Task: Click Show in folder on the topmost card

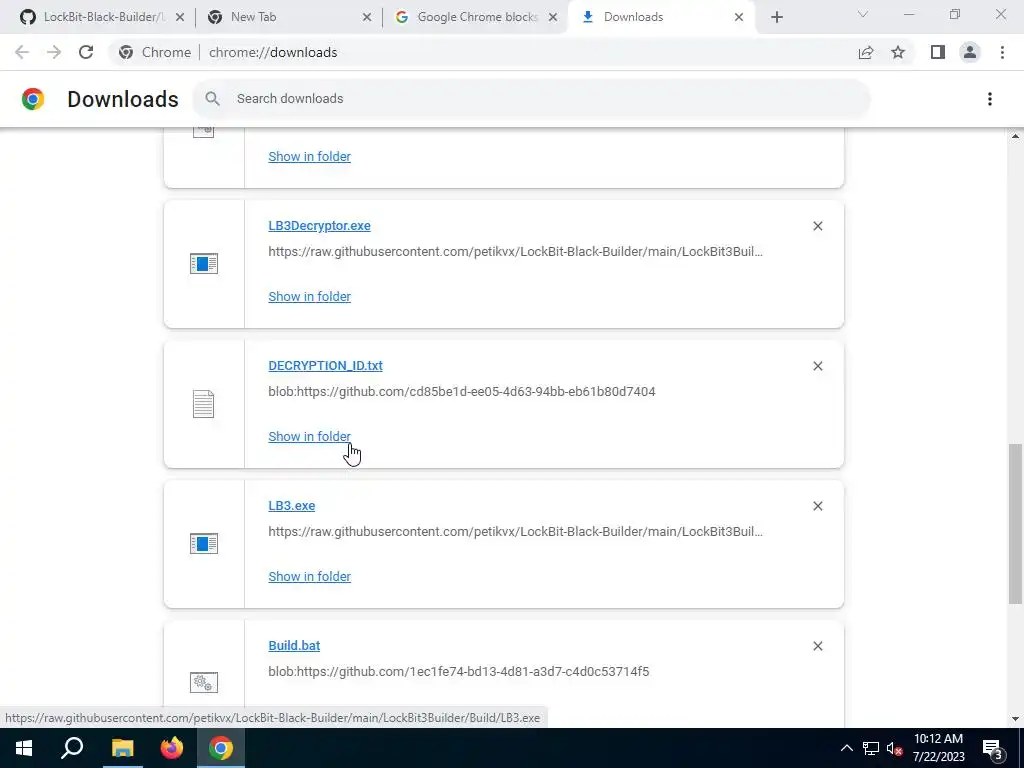Action: (x=310, y=157)
